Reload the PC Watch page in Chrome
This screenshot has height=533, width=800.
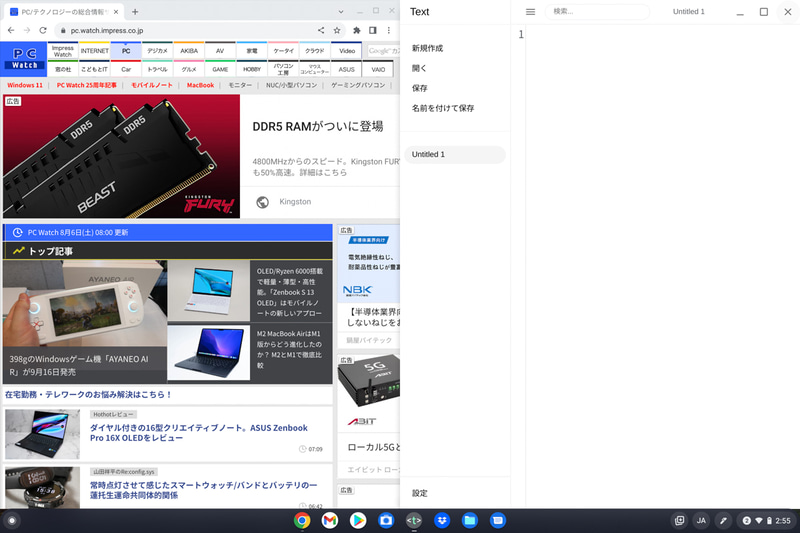click(x=43, y=31)
